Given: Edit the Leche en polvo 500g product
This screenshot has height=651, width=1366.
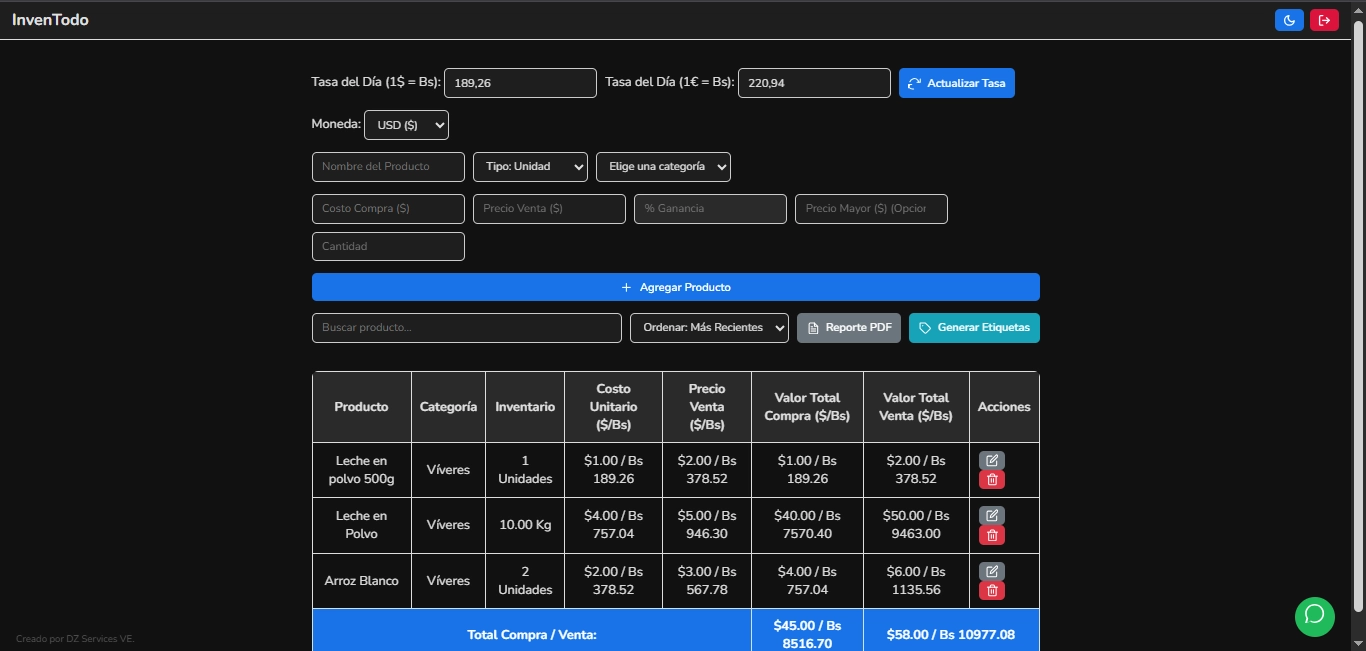Looking at the screenshot, I should point(991,460).
